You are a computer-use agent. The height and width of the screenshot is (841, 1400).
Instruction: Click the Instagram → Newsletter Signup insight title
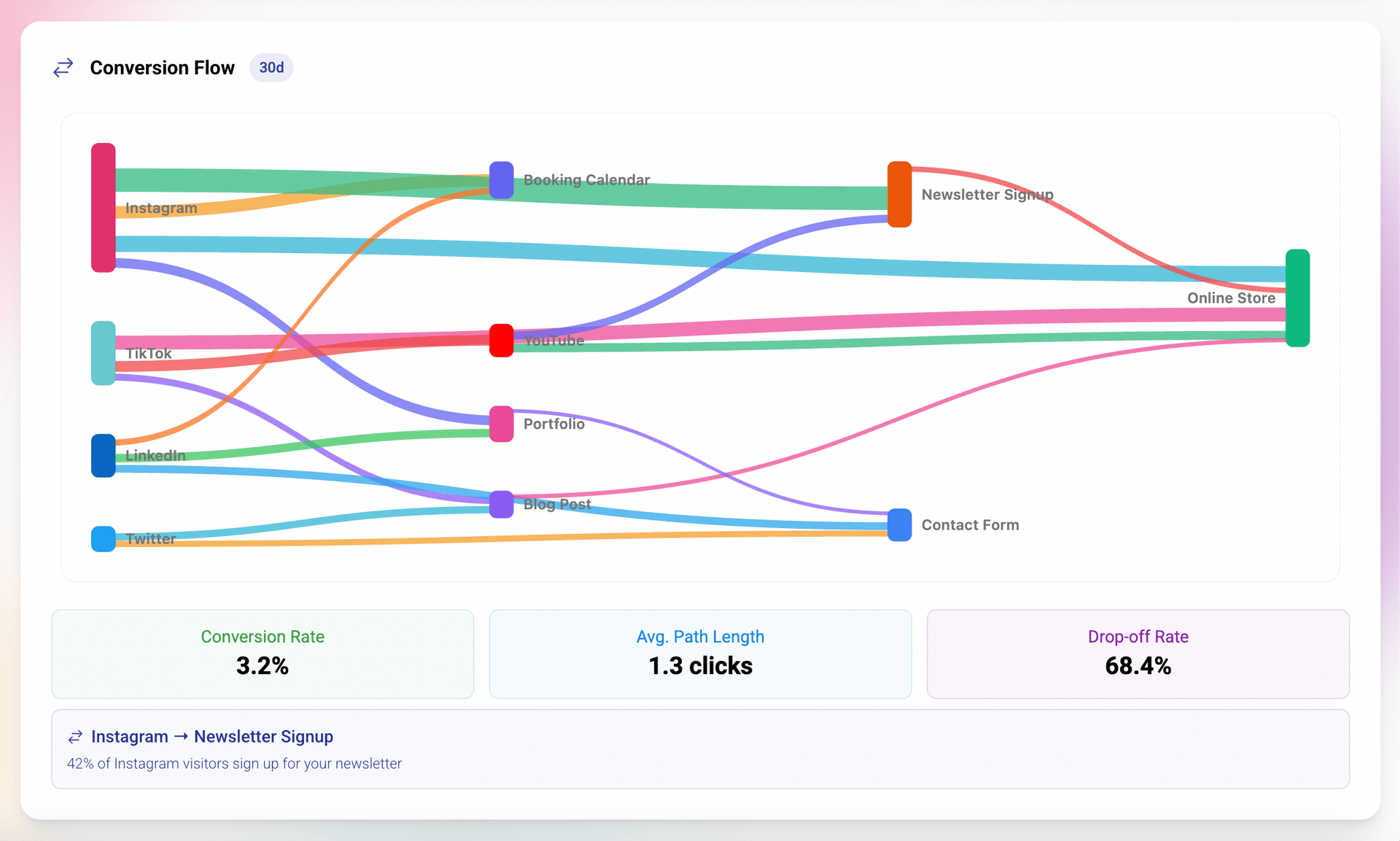pyautogui.click(x=212, y=737)
